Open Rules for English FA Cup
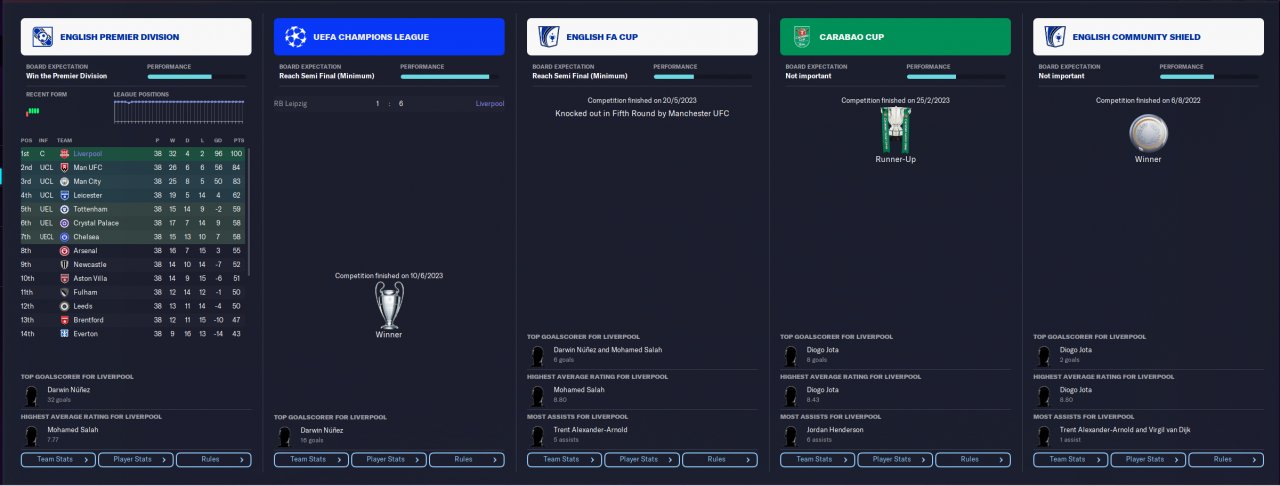The height and width of the screenshot is (486, 1280). pyautogui.click(x=719, y=460)
